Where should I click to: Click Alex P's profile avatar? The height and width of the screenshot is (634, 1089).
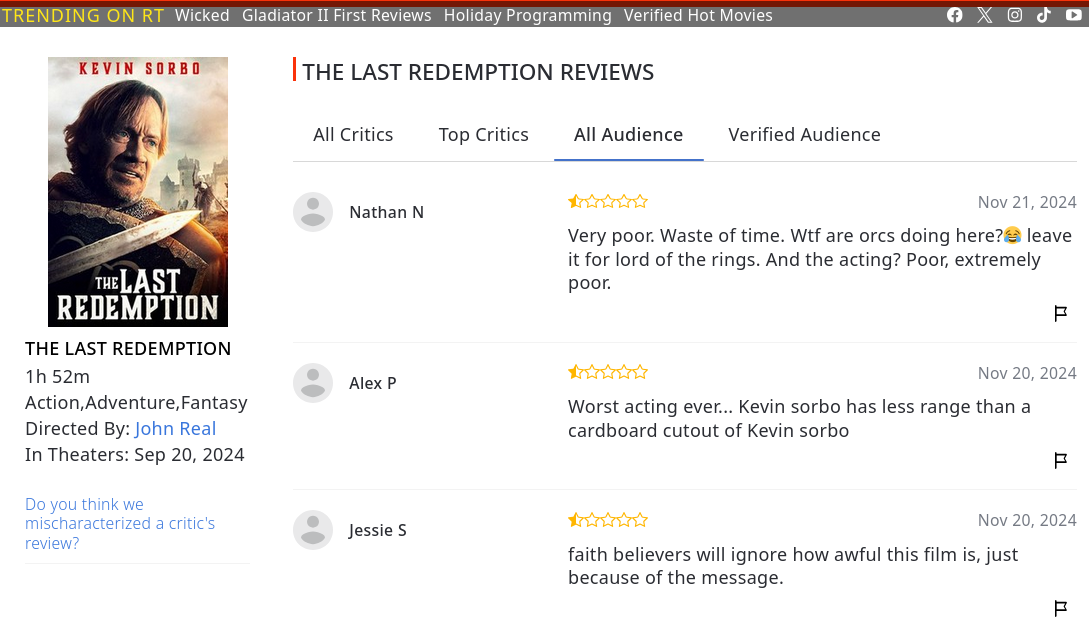click(313, 383)
